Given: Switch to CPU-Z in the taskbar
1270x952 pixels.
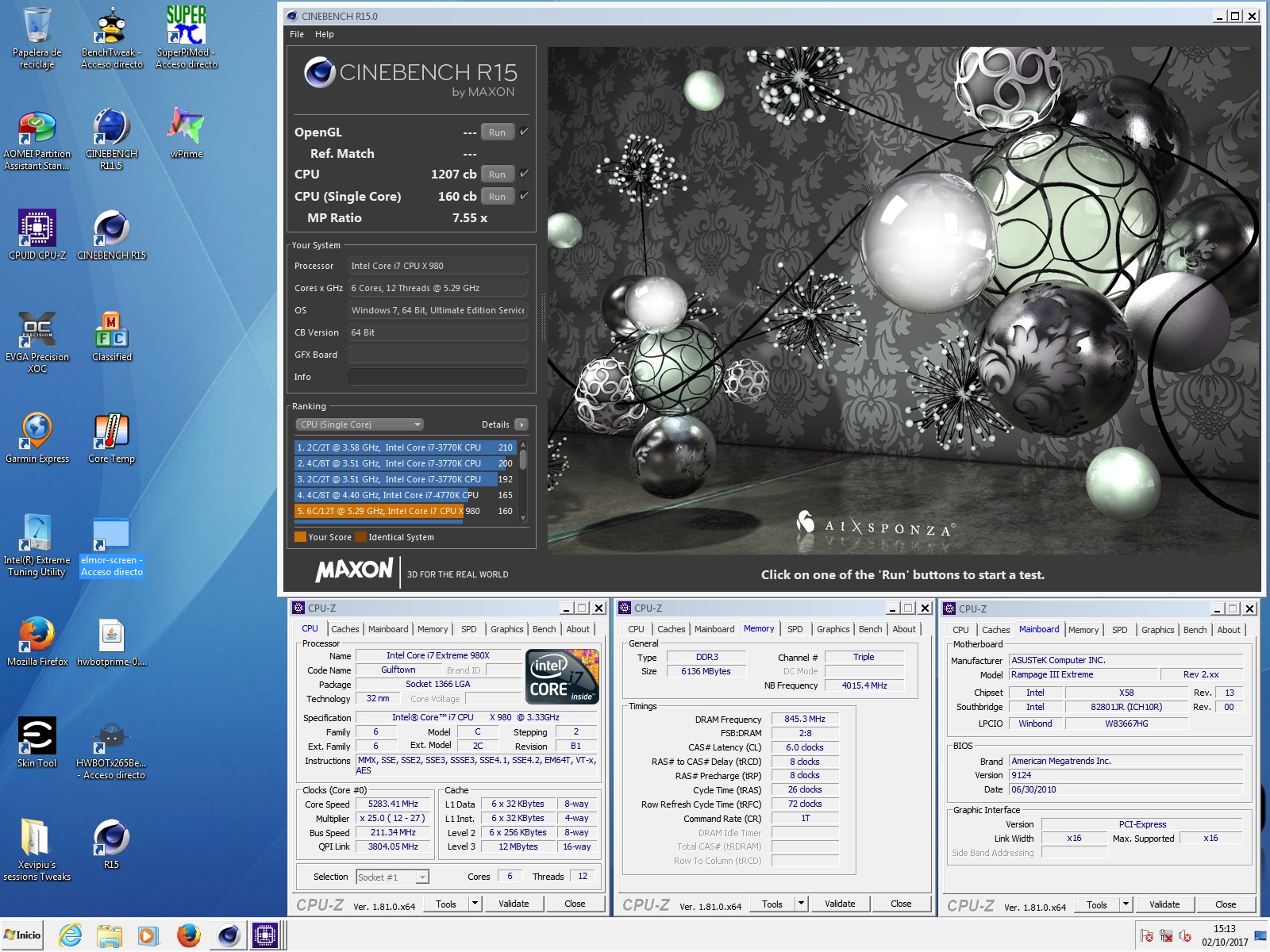Looking at the screenshot, I should click(266, 935).
